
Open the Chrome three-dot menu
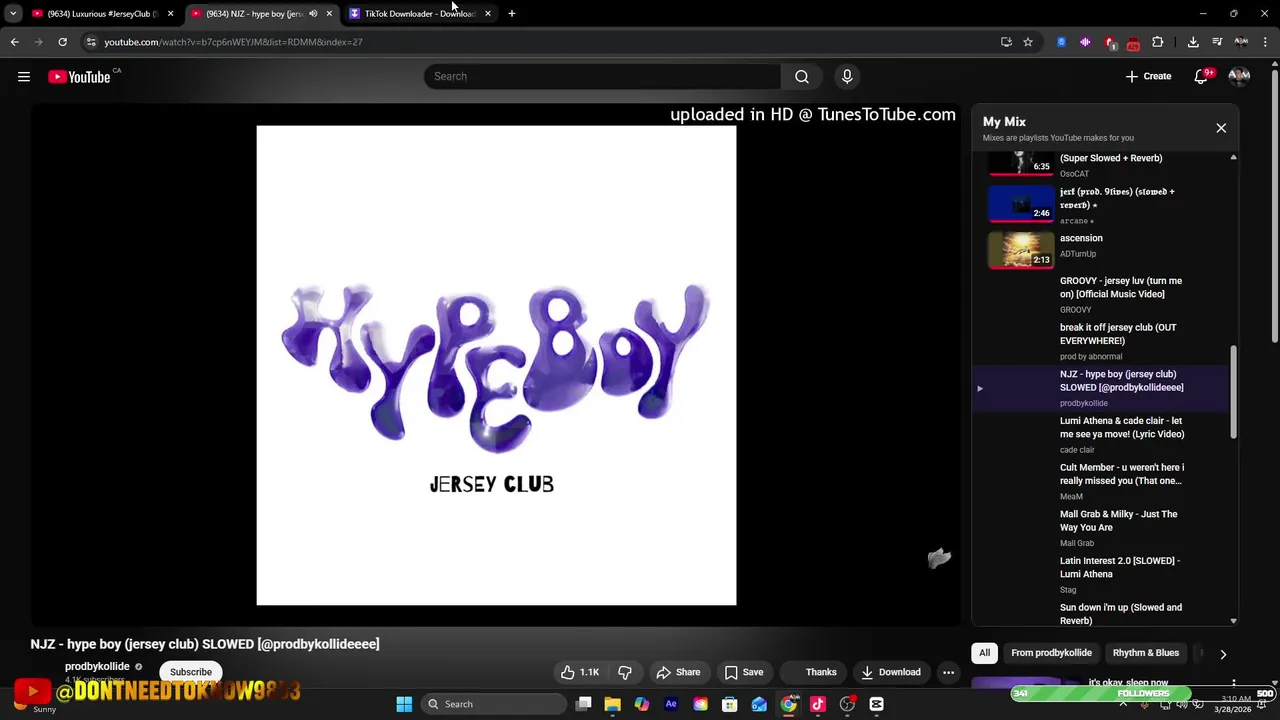tap(1267, 42)
